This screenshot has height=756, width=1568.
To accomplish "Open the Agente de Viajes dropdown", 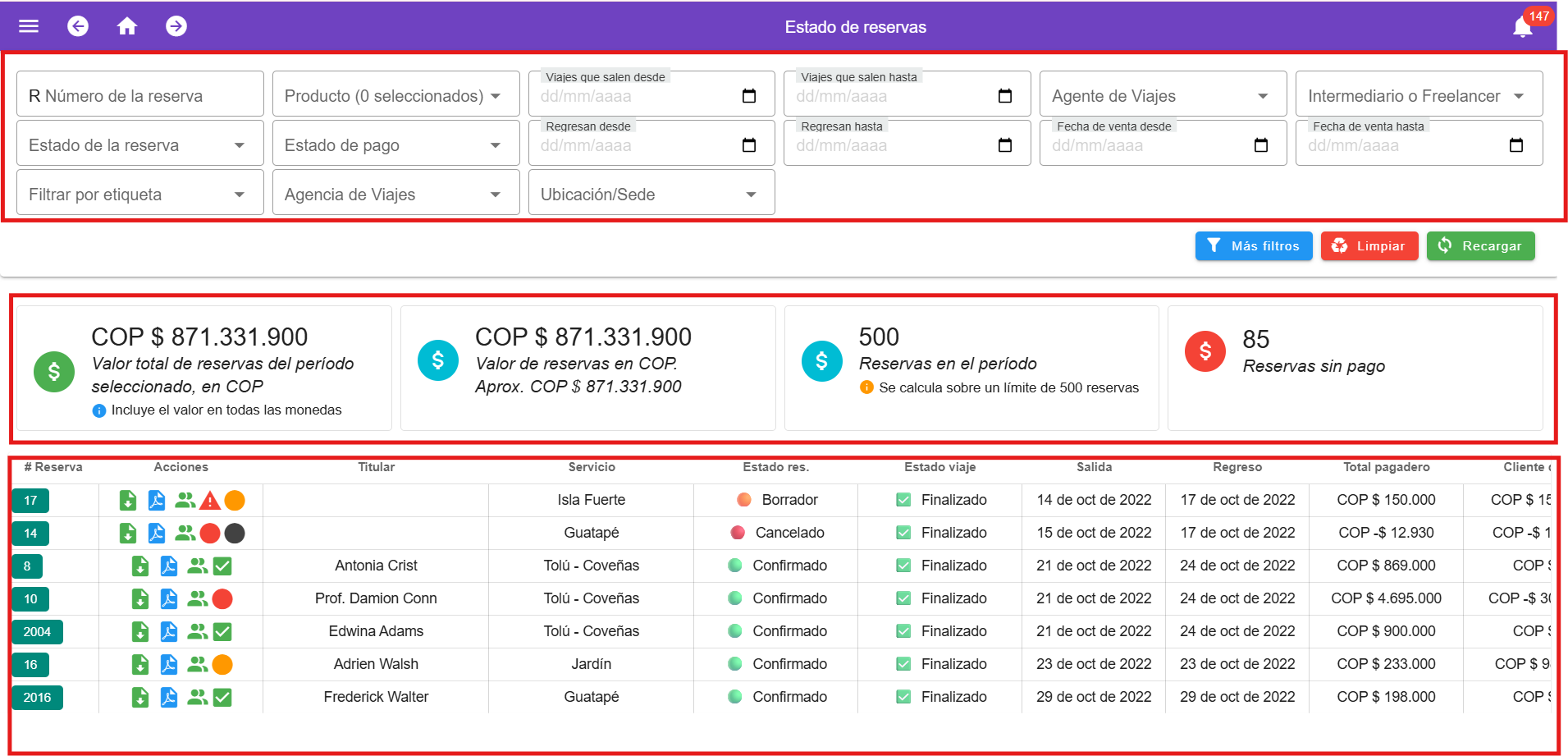I will click(1262, 96).
